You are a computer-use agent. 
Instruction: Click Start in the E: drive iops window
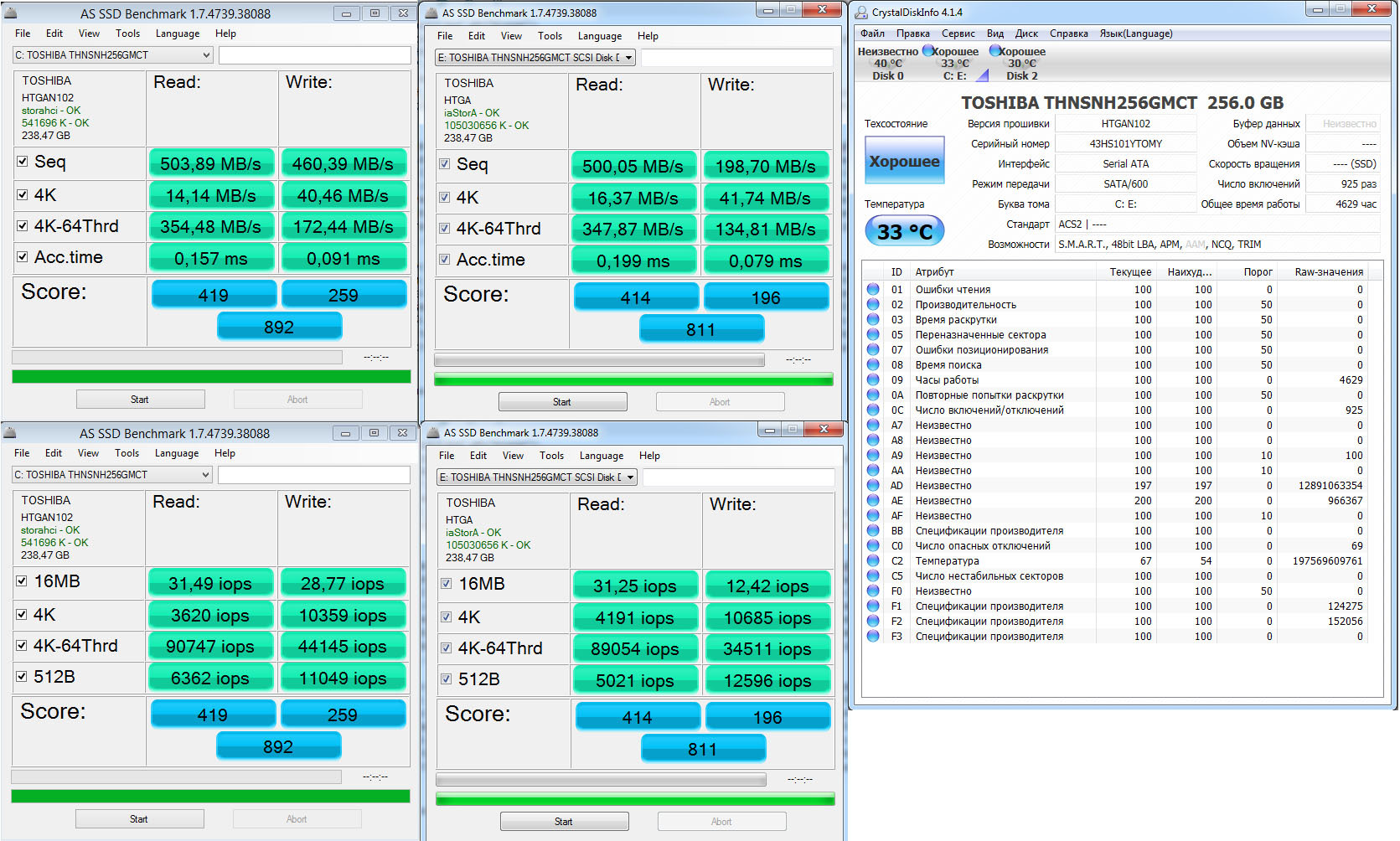(x=564, y=822)
